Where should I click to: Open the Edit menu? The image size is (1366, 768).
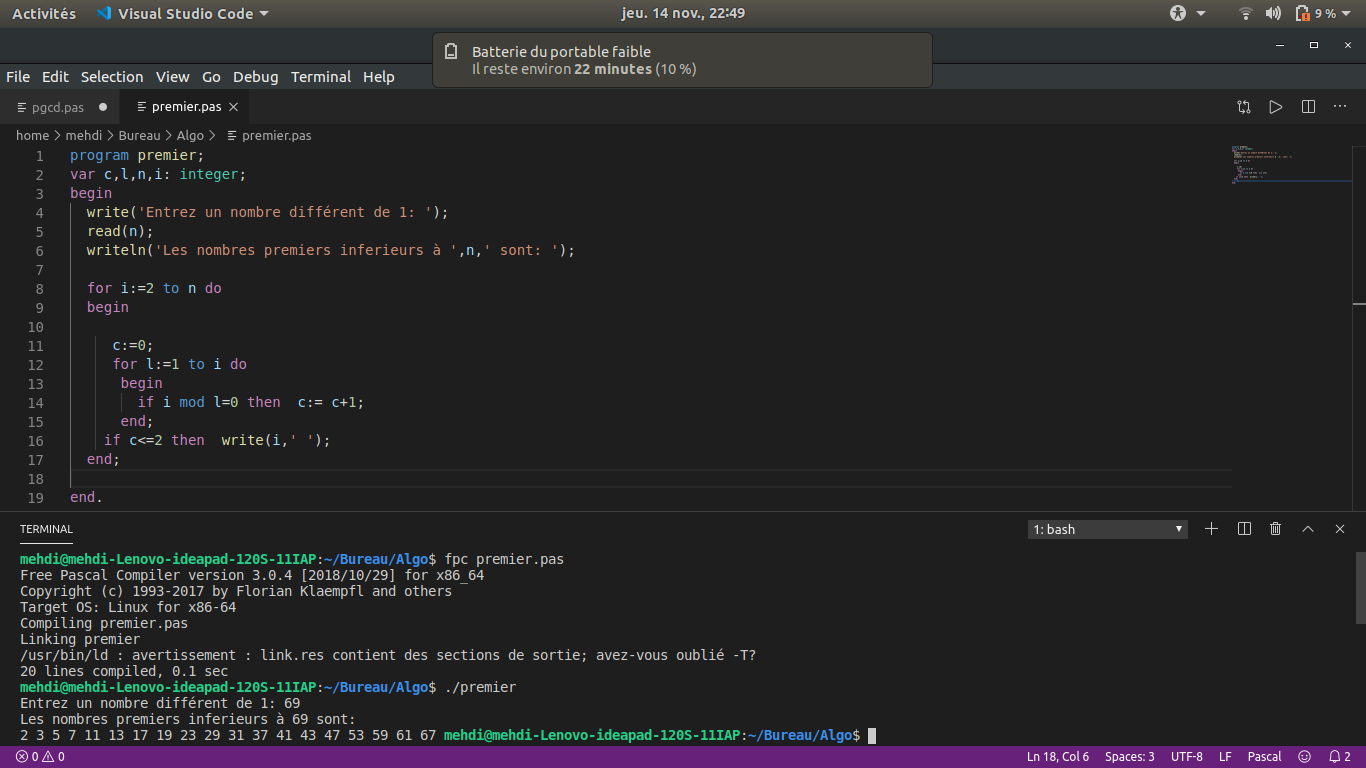point(55,77)
